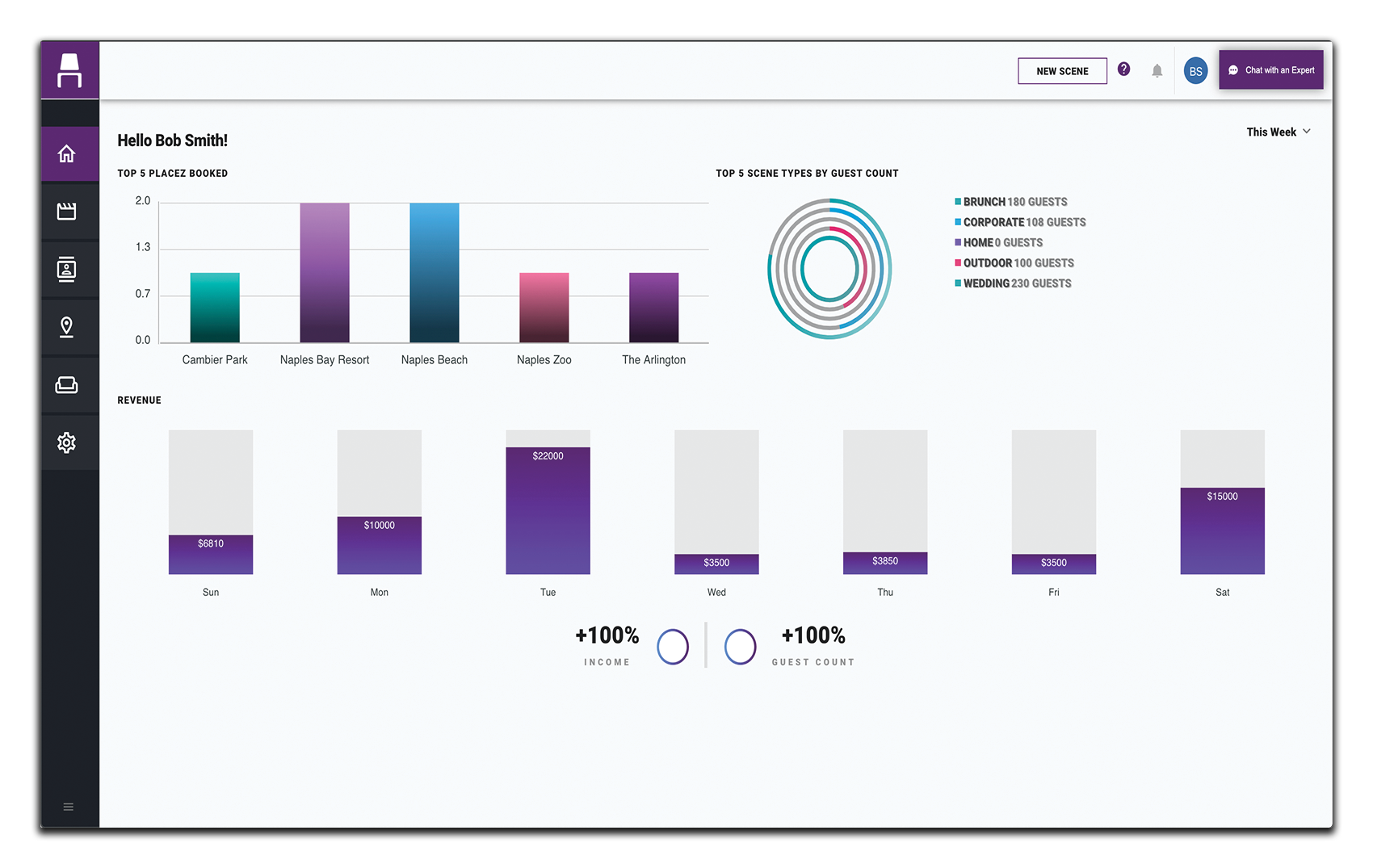Click the Hello Bob Smith! heading

click(x=173, y=140)
